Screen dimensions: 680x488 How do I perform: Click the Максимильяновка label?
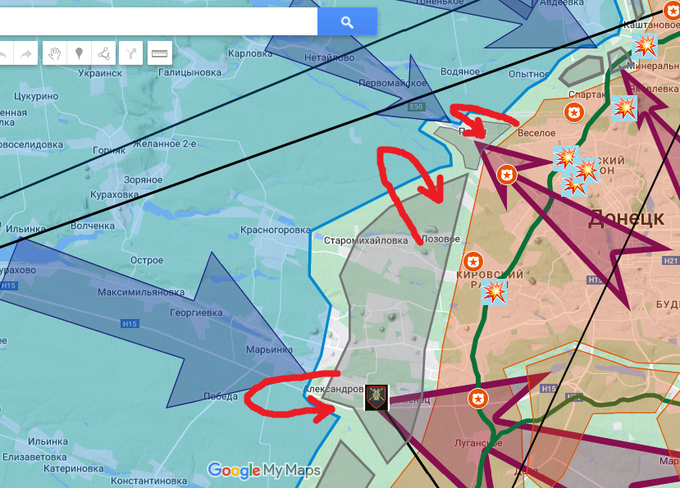click(141, 292)
